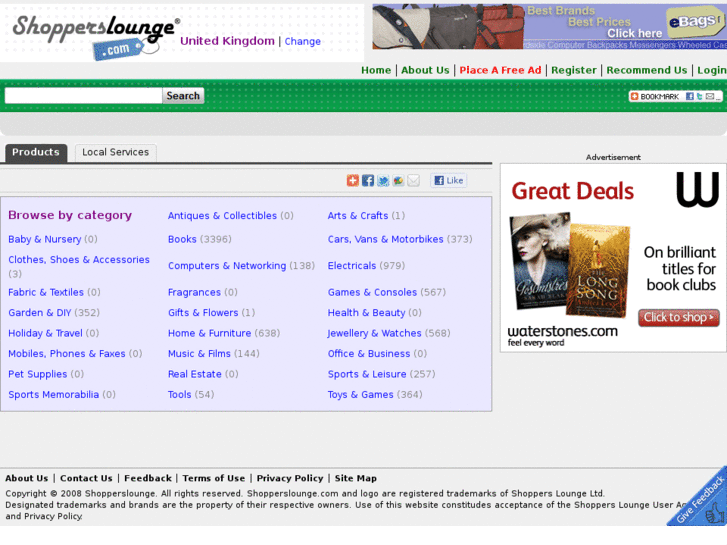Browse Mobiles, Phones & Faxes category

click(x=67, y=353)
